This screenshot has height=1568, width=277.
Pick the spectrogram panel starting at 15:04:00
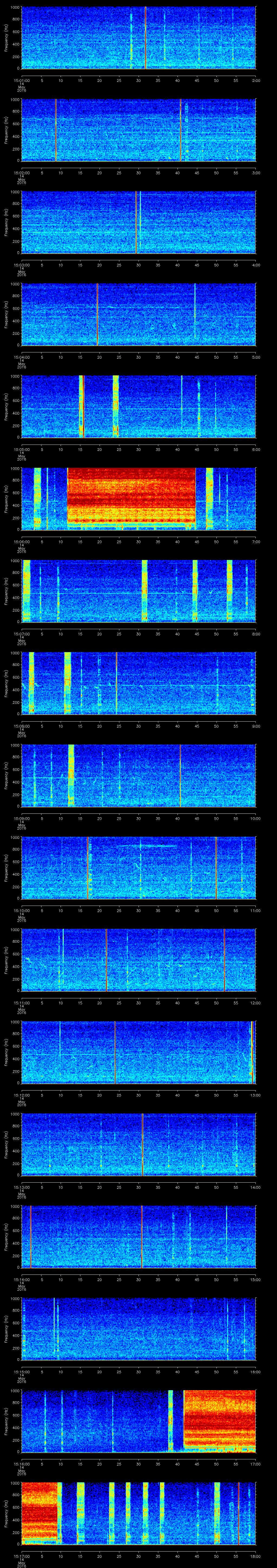pos(138,315)
